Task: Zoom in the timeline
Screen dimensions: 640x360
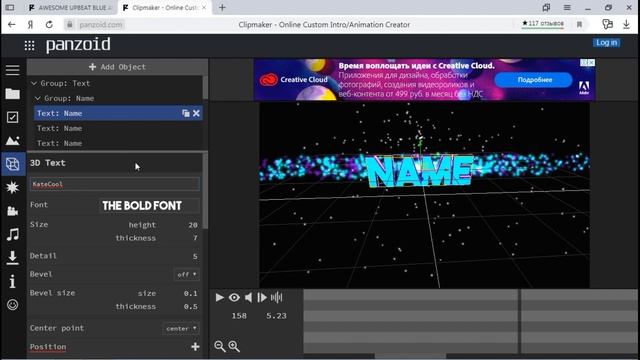Action: pos(234,346)
